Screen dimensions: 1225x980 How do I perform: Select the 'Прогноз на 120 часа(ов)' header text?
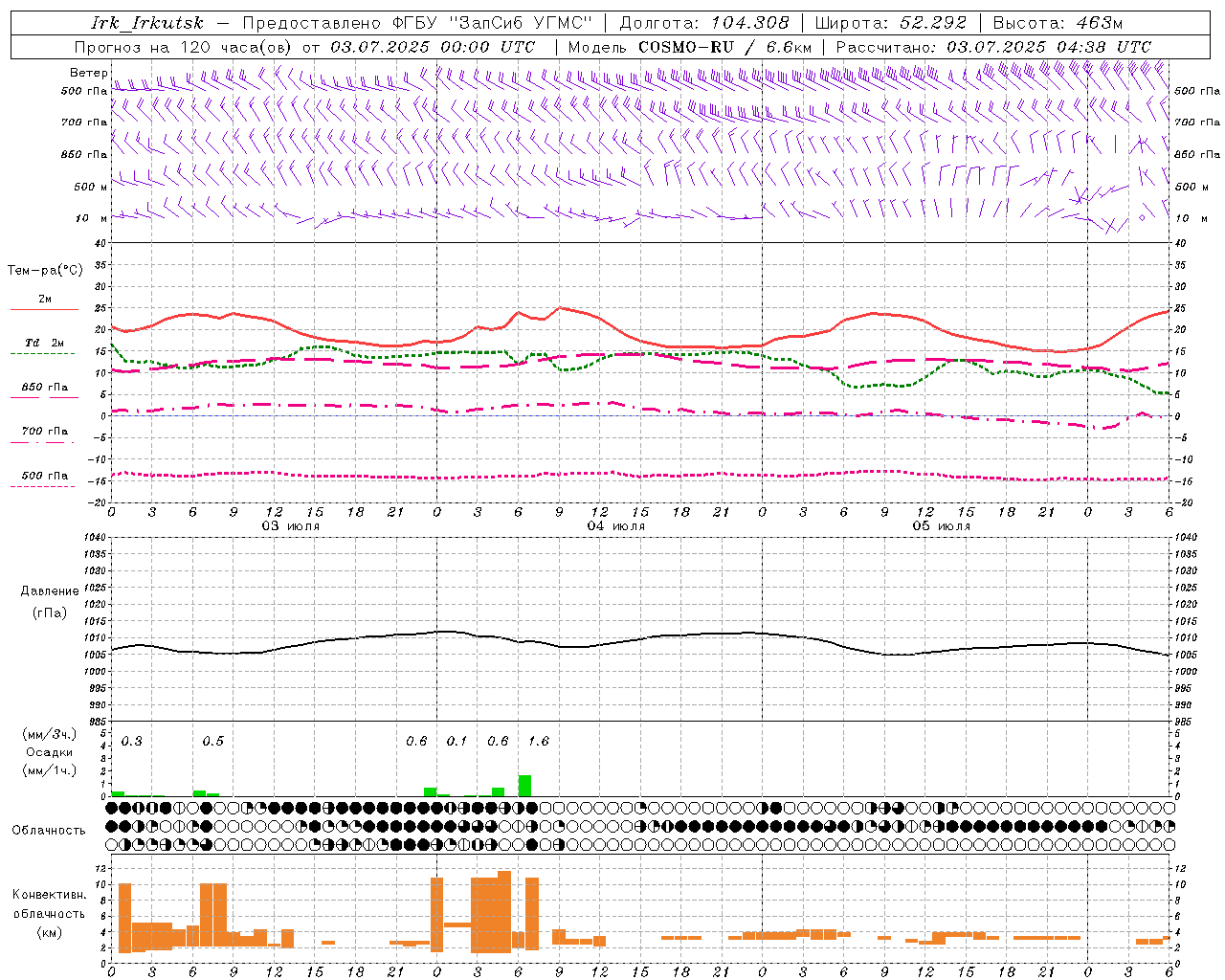pos(184,47)
